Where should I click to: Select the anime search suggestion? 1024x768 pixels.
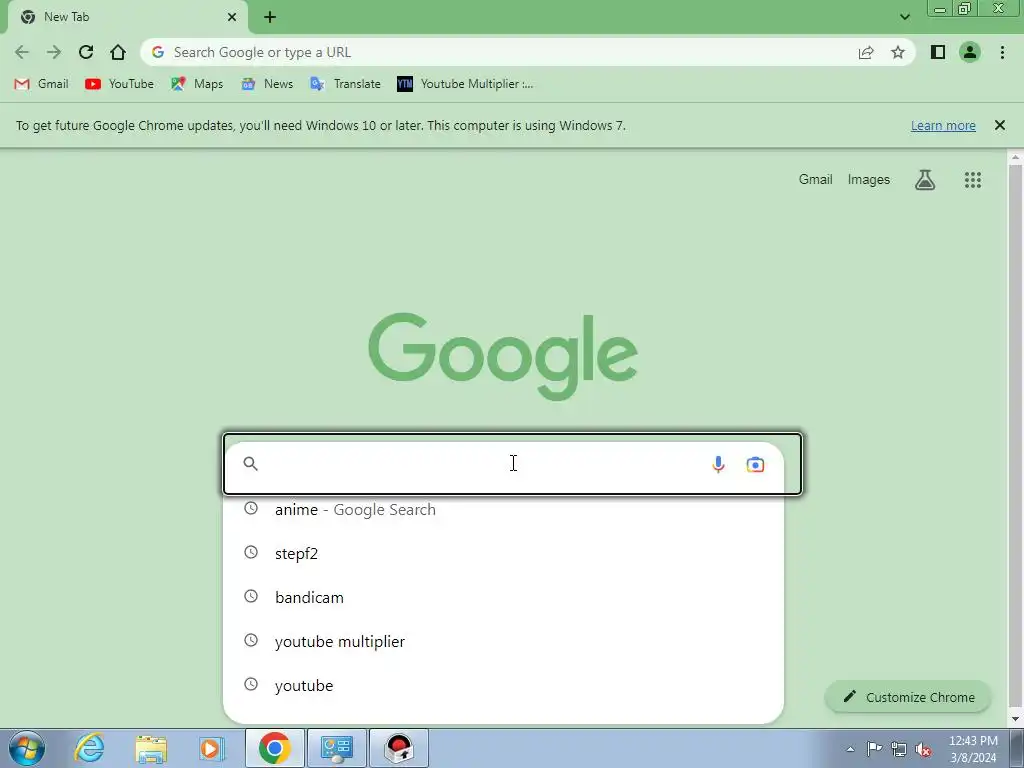pos(503,509)
